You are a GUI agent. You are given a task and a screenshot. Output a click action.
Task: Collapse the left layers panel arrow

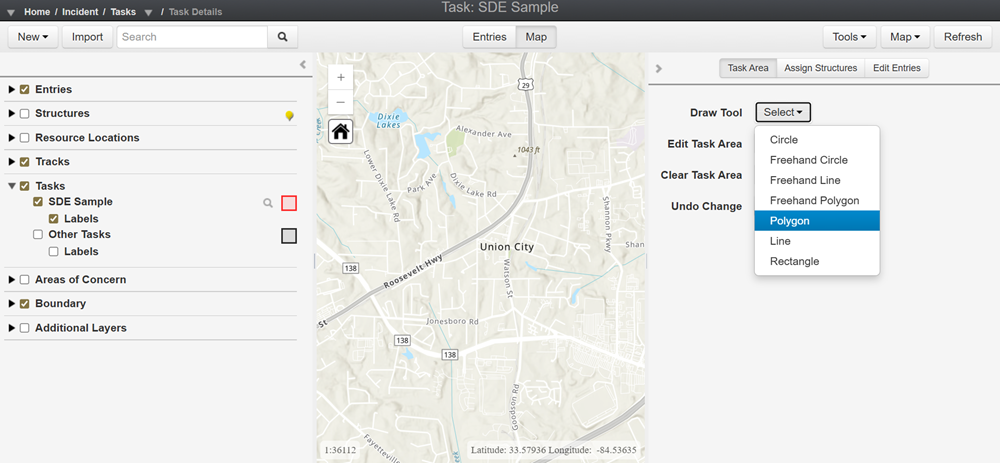click(303, 64)
